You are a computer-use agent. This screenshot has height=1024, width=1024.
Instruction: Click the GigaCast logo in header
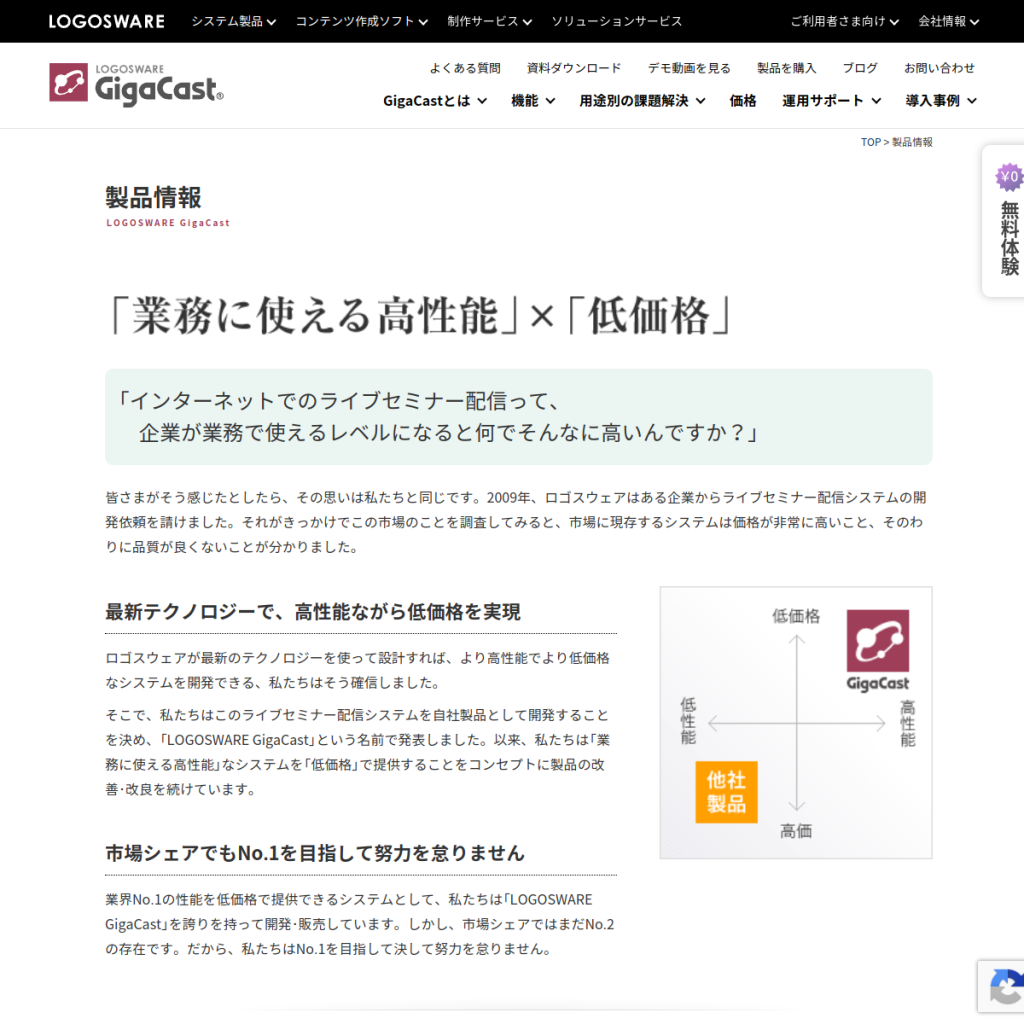[136, 85]
